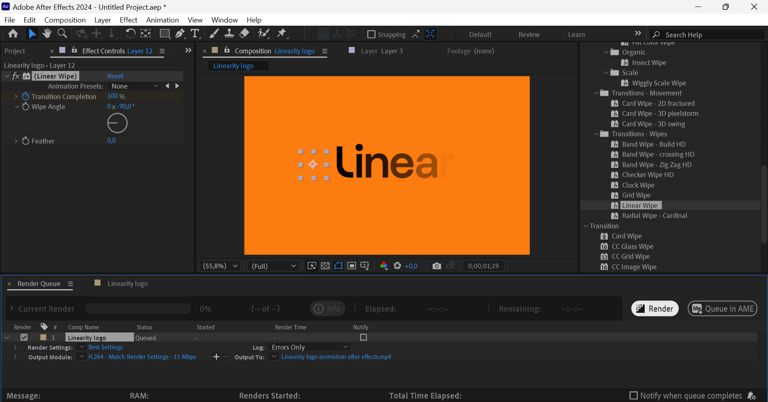
Task: Open grid and guide options icon
Action: (365, 266)
